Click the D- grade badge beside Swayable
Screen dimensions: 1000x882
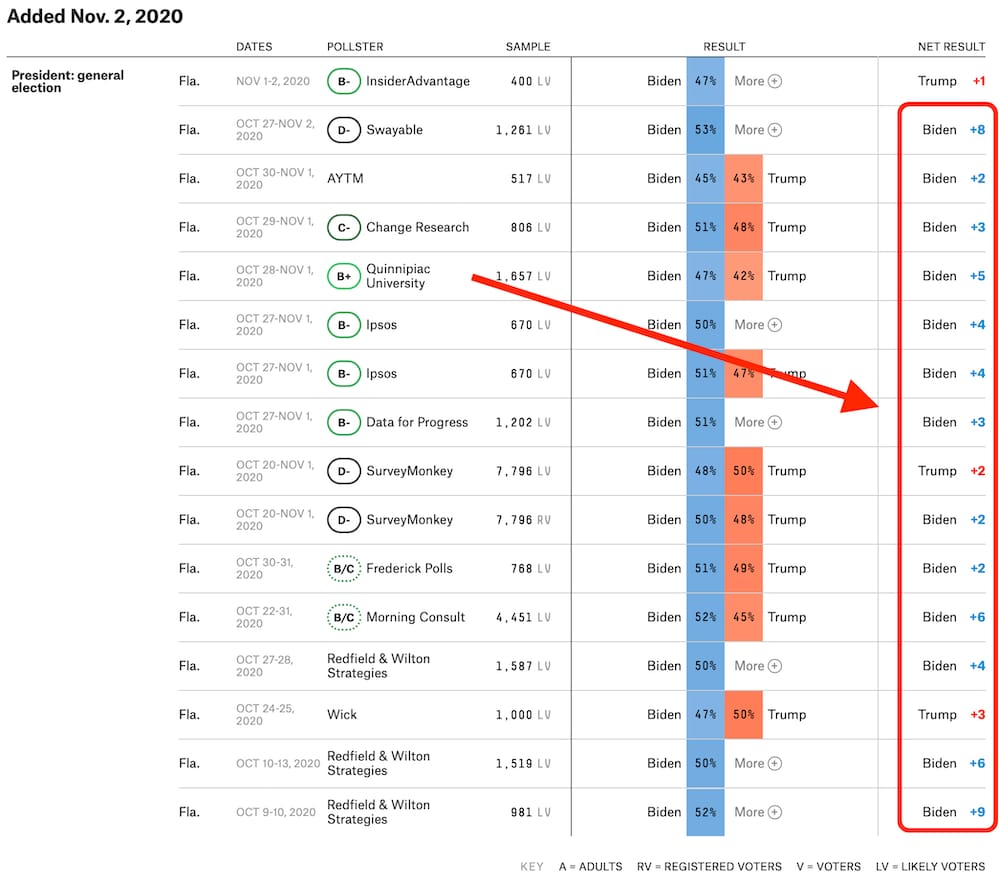344,130
